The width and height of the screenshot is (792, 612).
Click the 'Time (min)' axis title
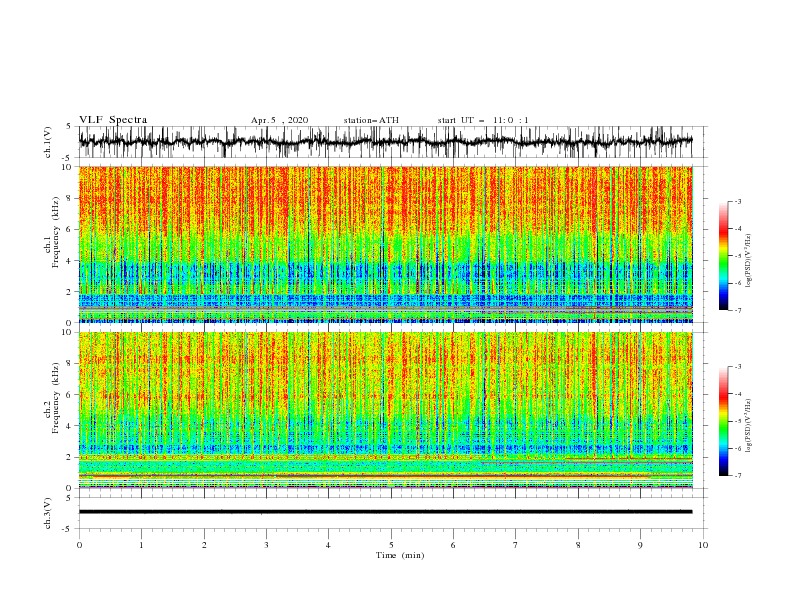pyautogui.click(x=400, y=555)
